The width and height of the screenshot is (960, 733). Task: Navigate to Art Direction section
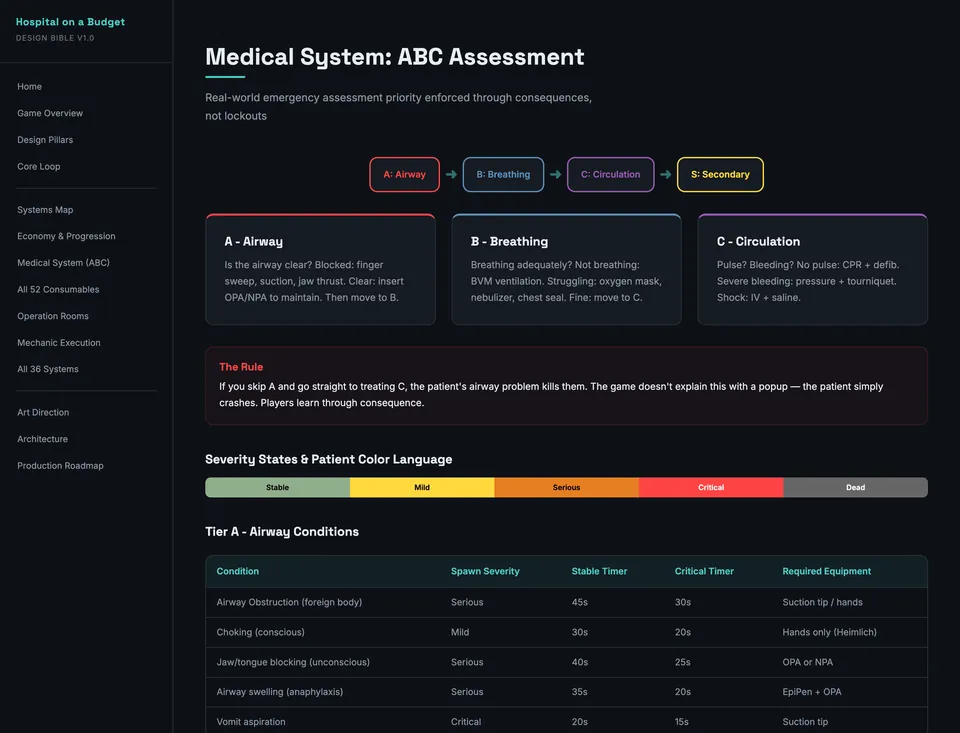pos(43,413)
